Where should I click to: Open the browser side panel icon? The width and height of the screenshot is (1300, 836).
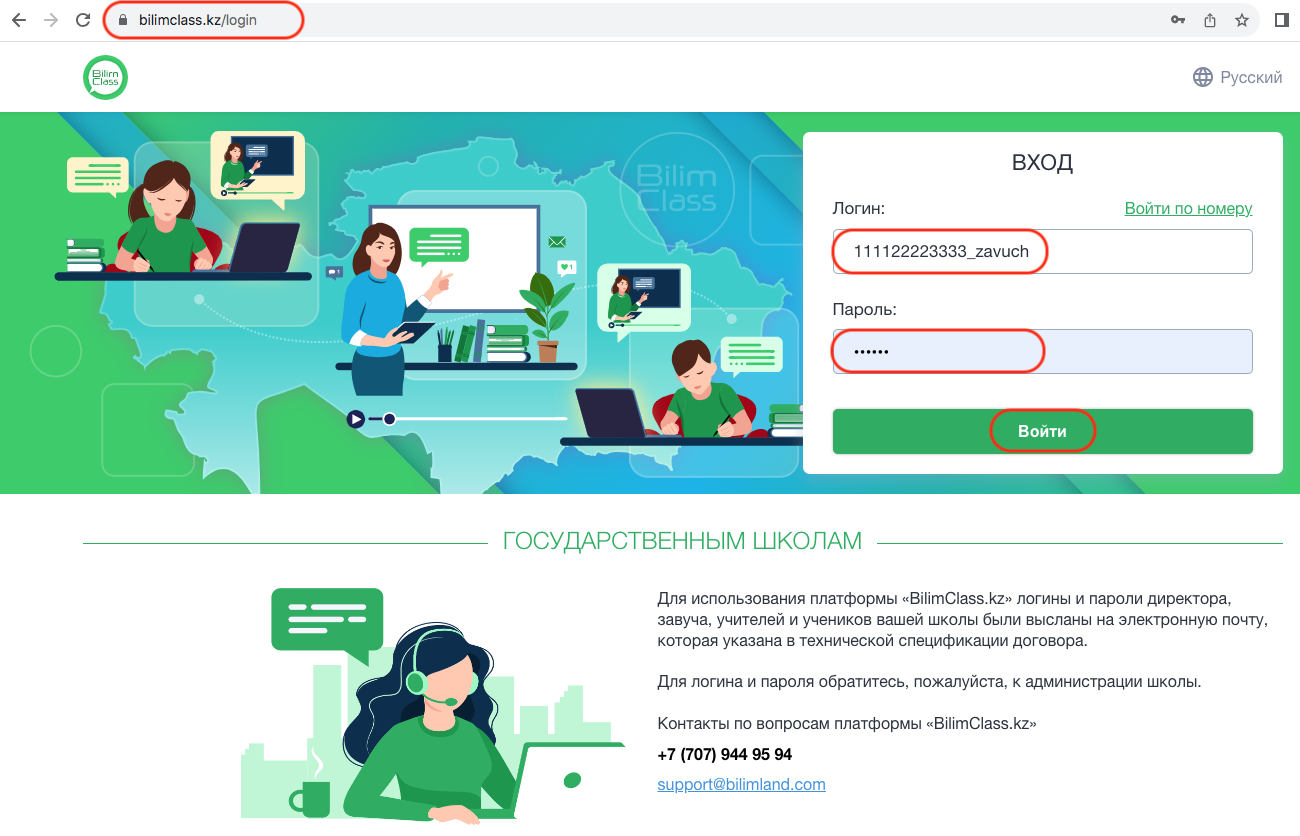1282,20
